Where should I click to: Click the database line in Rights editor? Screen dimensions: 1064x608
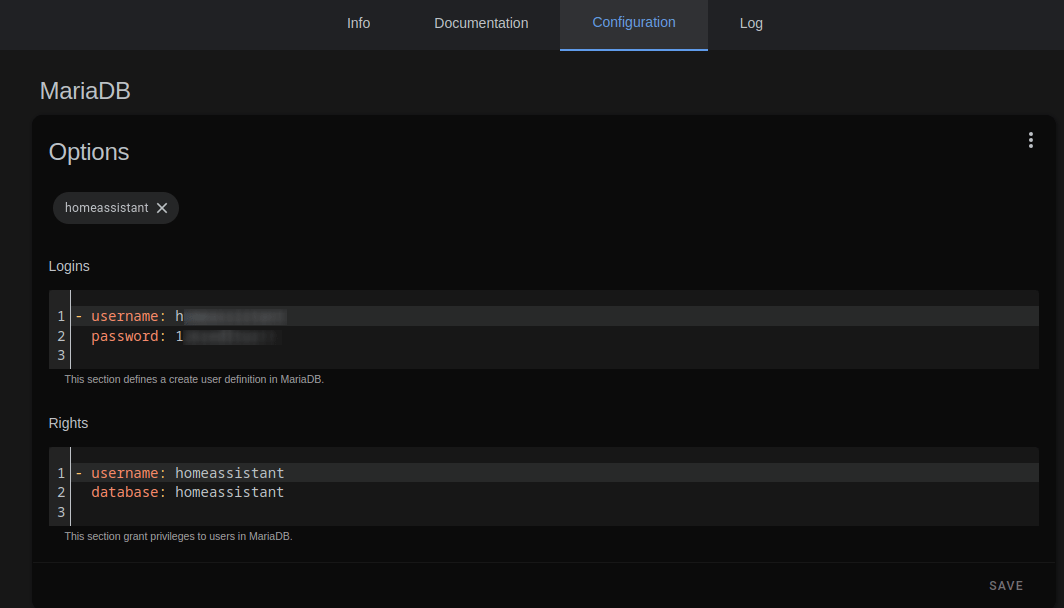click(x=554, y=492)
